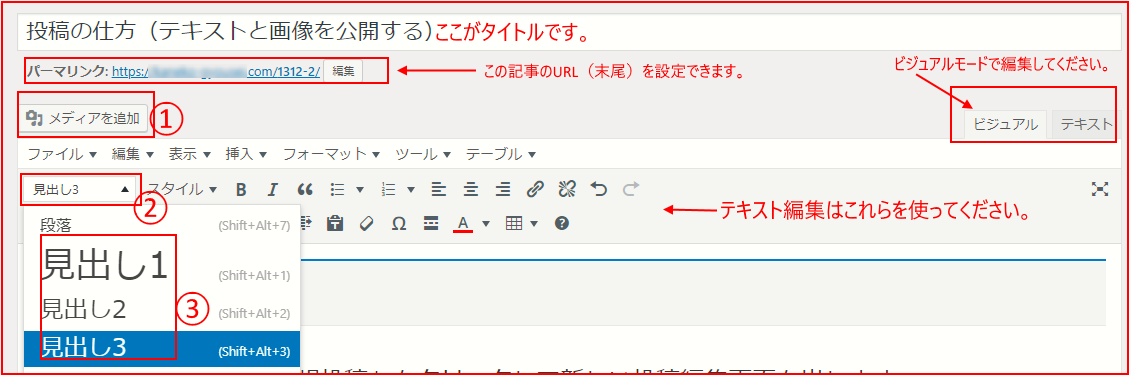
Task: Open the 挿入 menu
Action: coord(246,154)
